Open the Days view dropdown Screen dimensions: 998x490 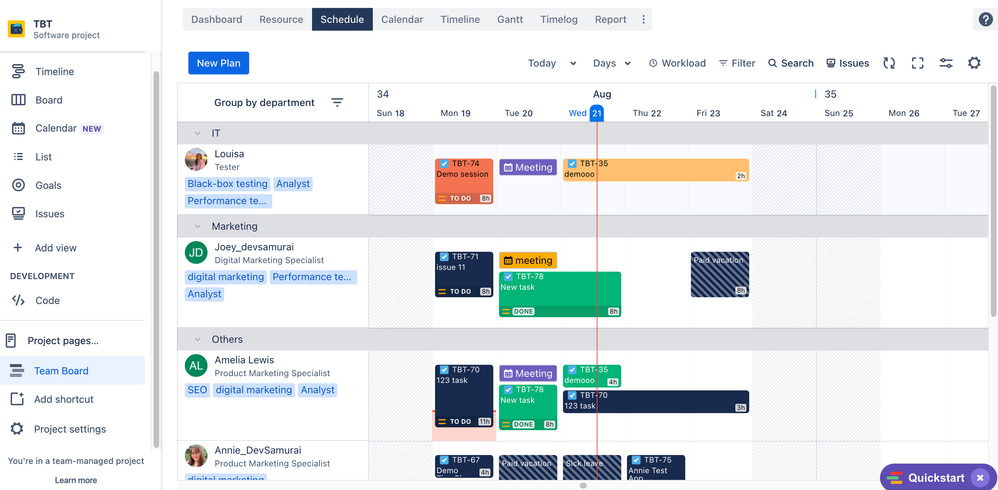(x=611, y=63)
